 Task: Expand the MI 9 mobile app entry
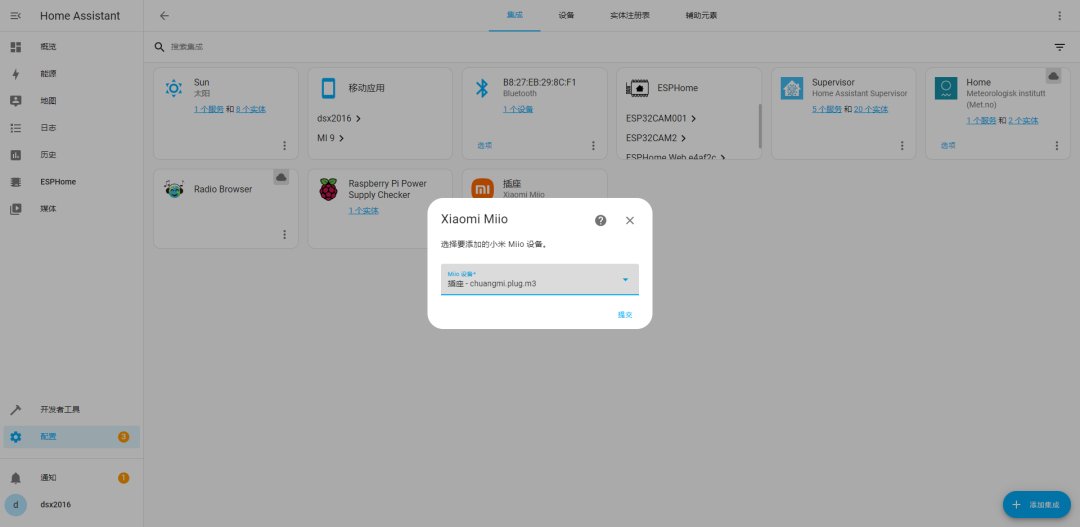coord(331,138)
